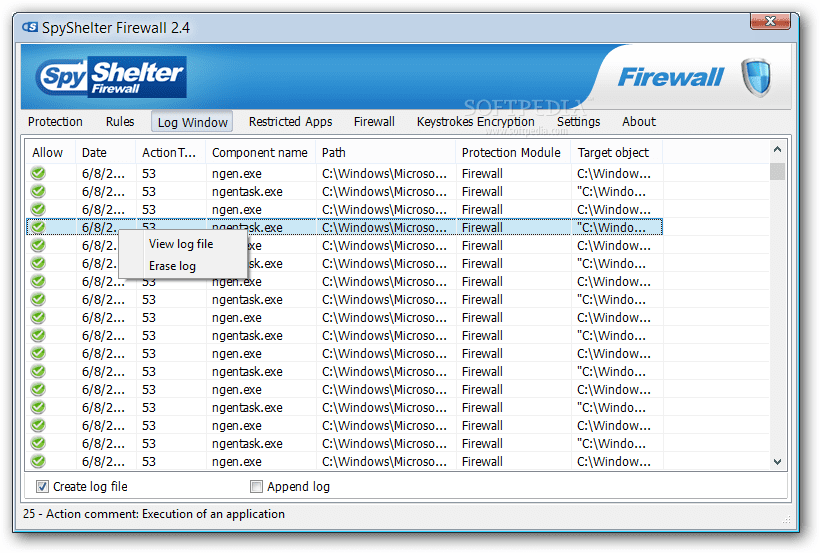820x553 pixels.
Task: Close the SpyShelter Firewall window
Action: pyautogui.click(x=770, y=21)
